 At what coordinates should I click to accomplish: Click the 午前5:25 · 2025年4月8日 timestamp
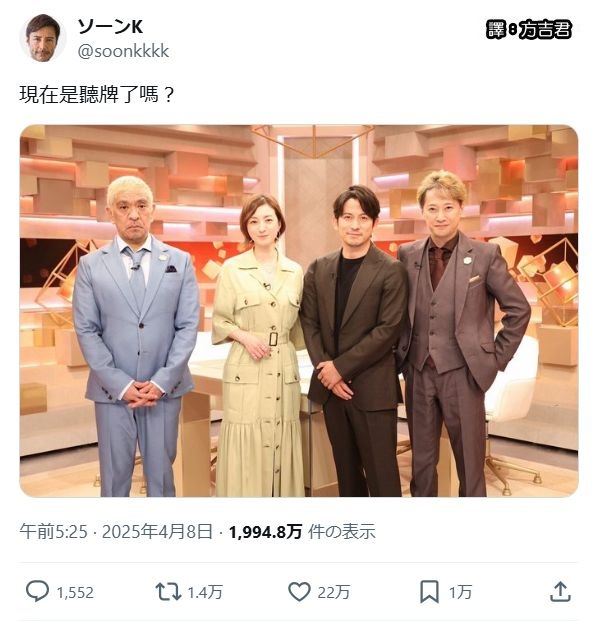[116, 531]
